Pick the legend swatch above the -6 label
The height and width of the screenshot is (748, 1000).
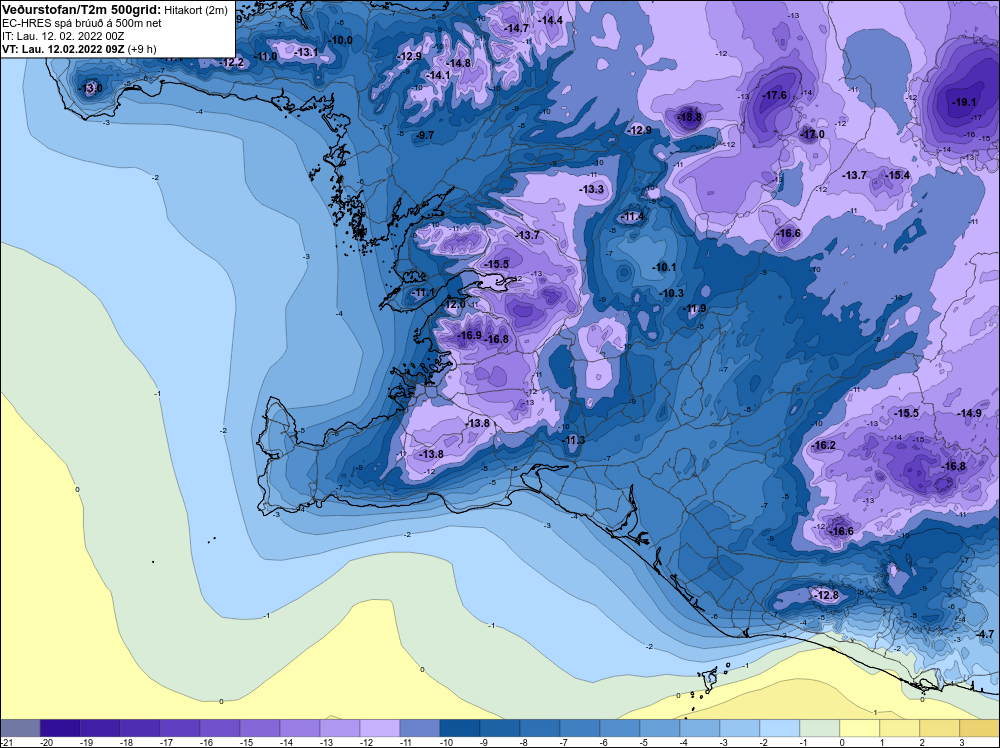(620, 728)
